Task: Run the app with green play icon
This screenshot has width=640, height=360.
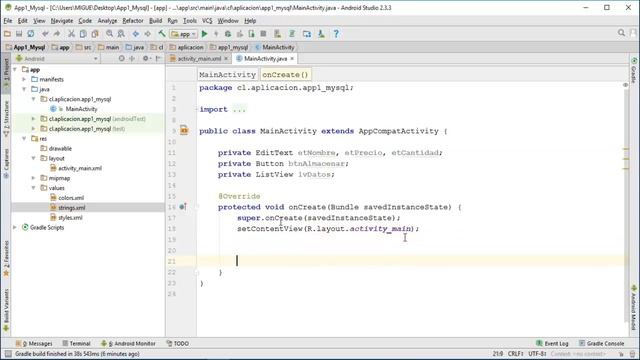Action: point(204,34)
